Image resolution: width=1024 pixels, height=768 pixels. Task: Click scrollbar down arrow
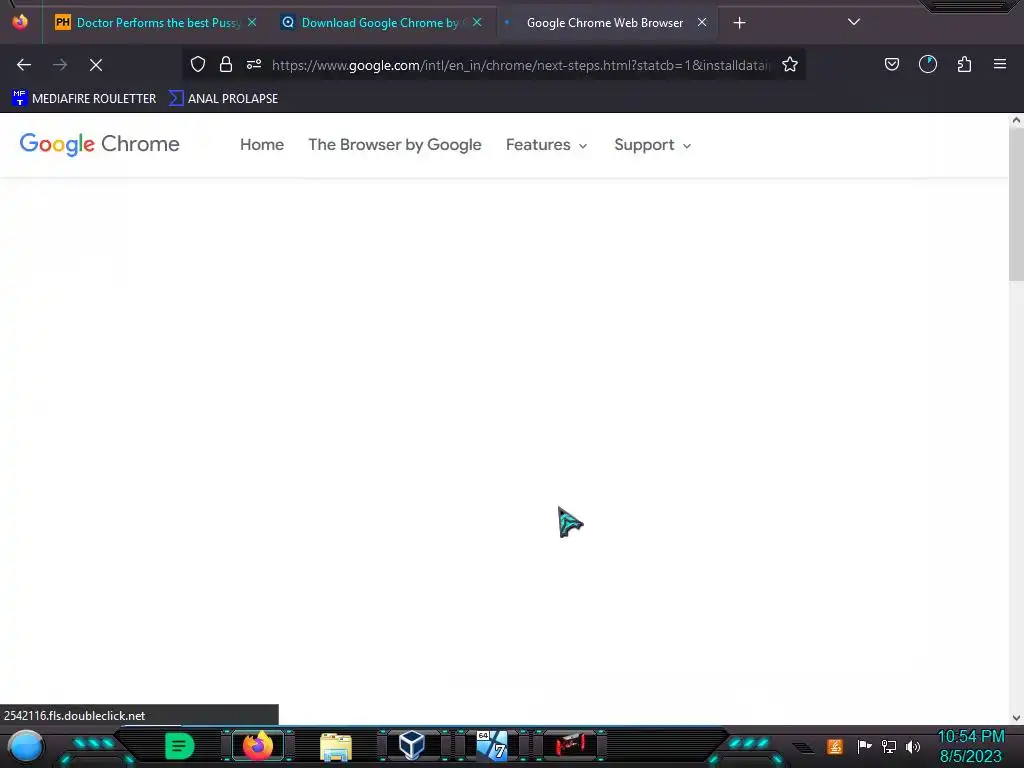tap(1016, 717)
